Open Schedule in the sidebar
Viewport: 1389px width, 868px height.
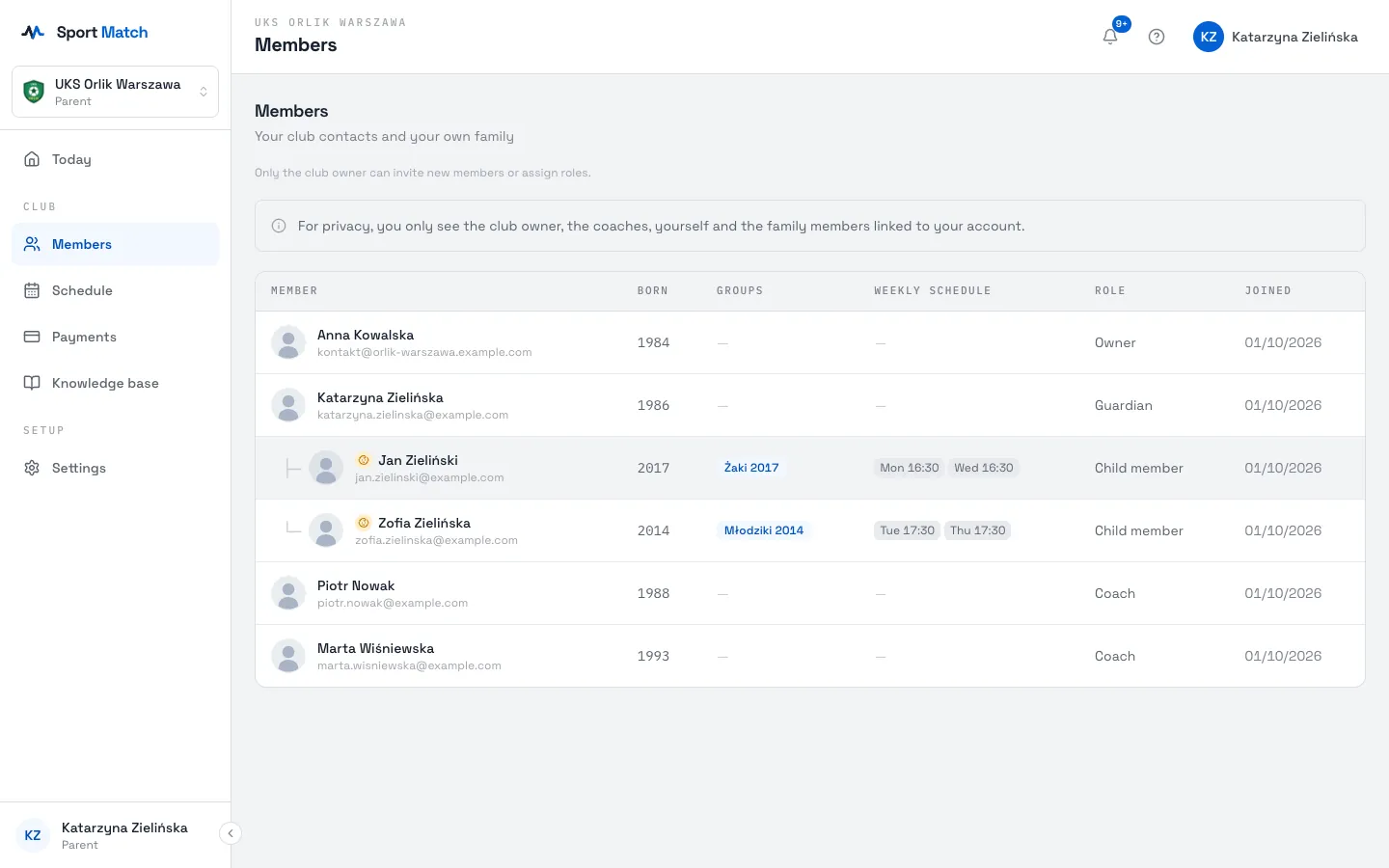(116, 290)
